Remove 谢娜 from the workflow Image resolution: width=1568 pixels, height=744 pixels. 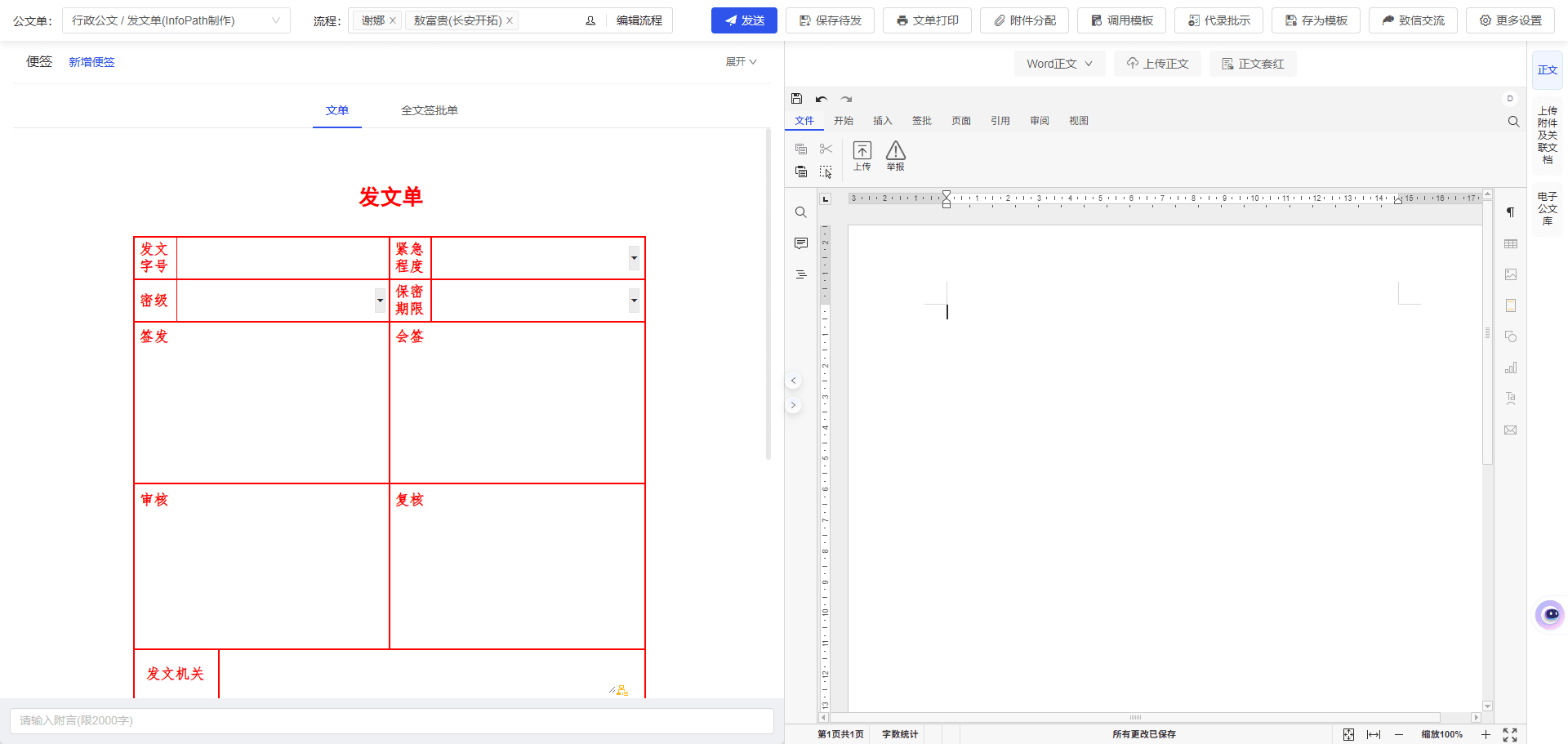click(393, 20)
